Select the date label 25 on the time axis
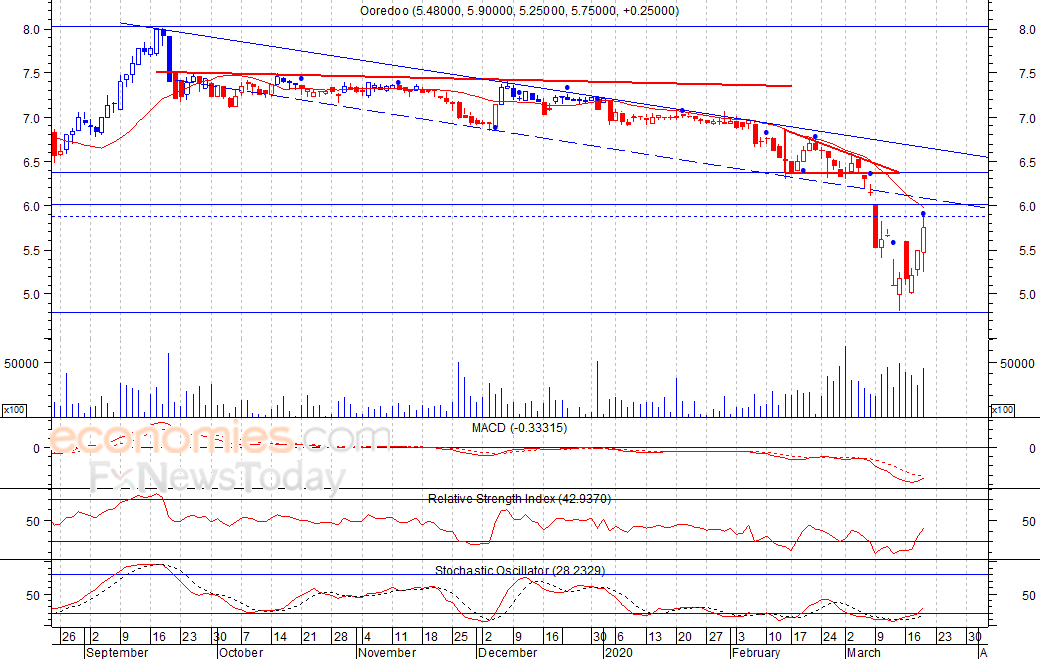Viewport: 1040px width, 659px height. point(461,637)
